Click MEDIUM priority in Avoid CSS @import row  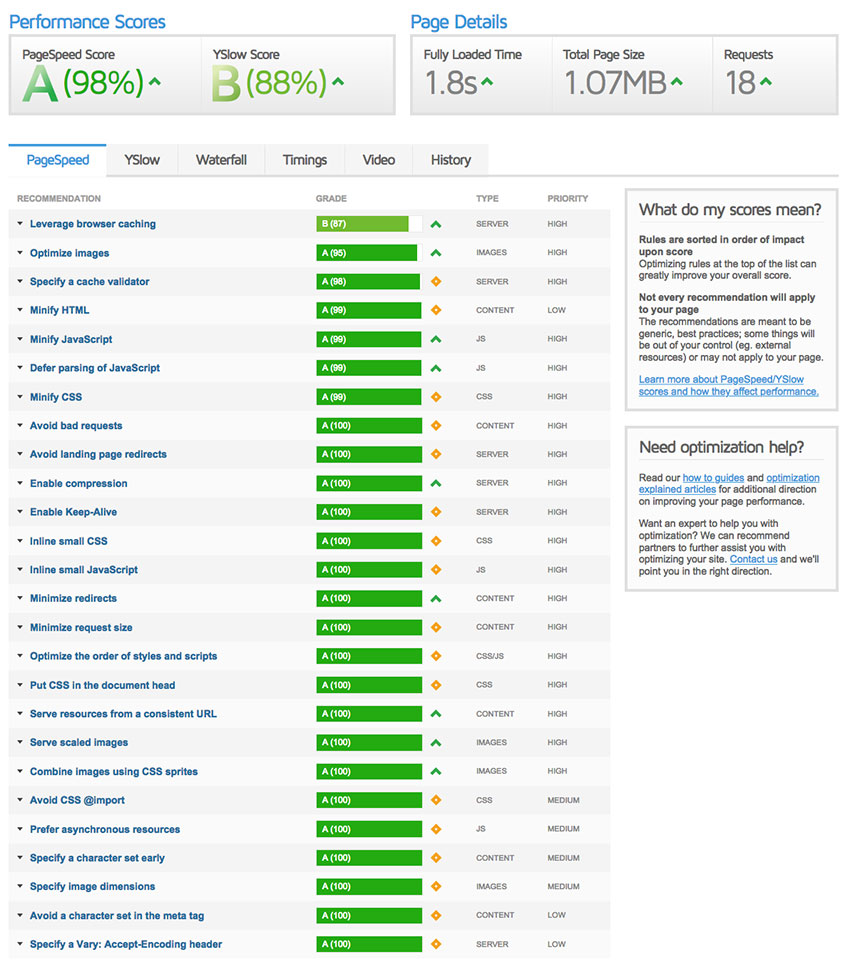pyautogui.click(x=564, y=800)
